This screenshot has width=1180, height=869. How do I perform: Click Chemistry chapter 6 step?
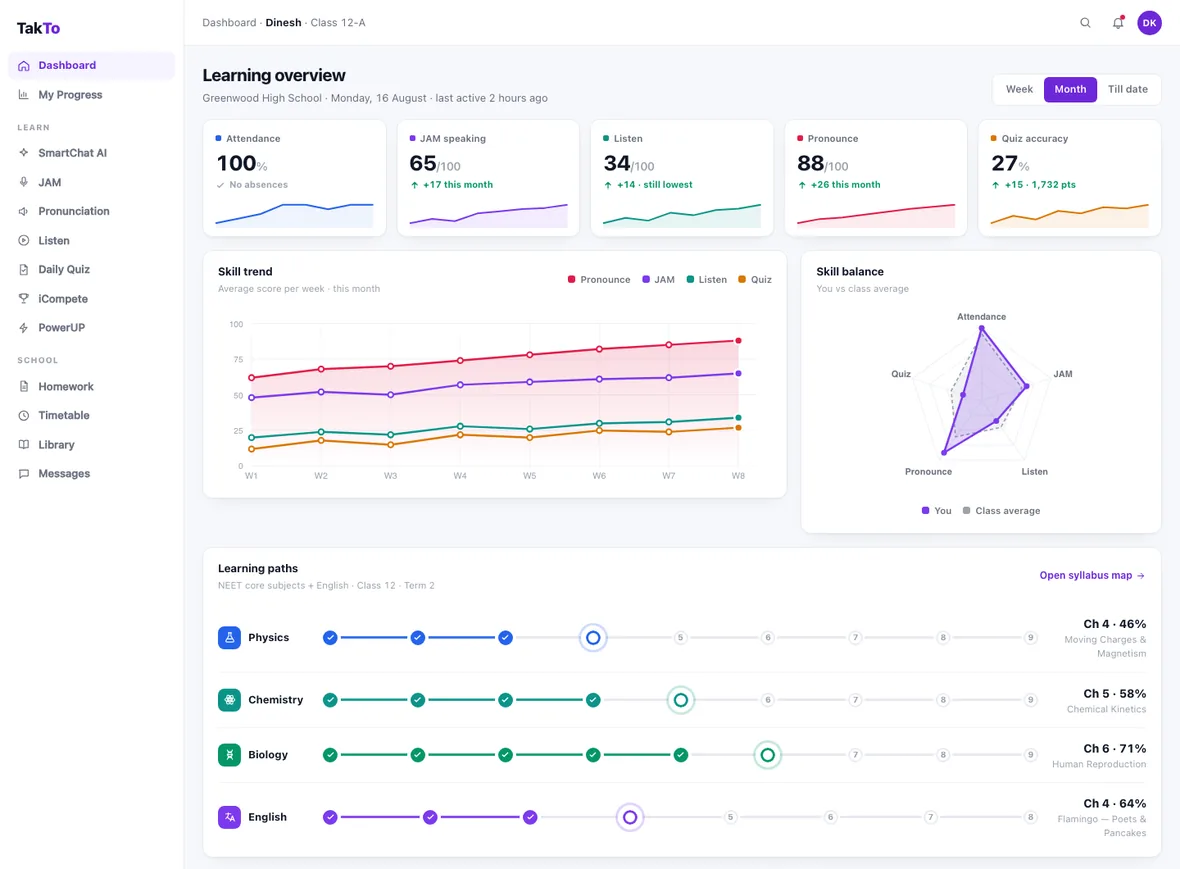[768, 700]
